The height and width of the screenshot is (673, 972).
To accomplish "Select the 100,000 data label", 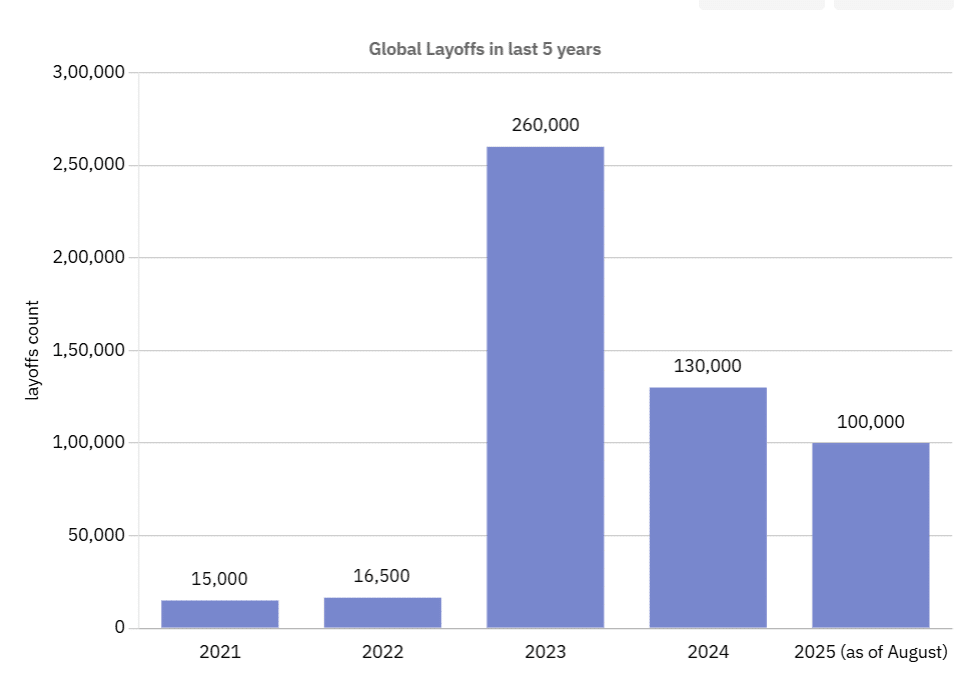I will pos(870,422).
